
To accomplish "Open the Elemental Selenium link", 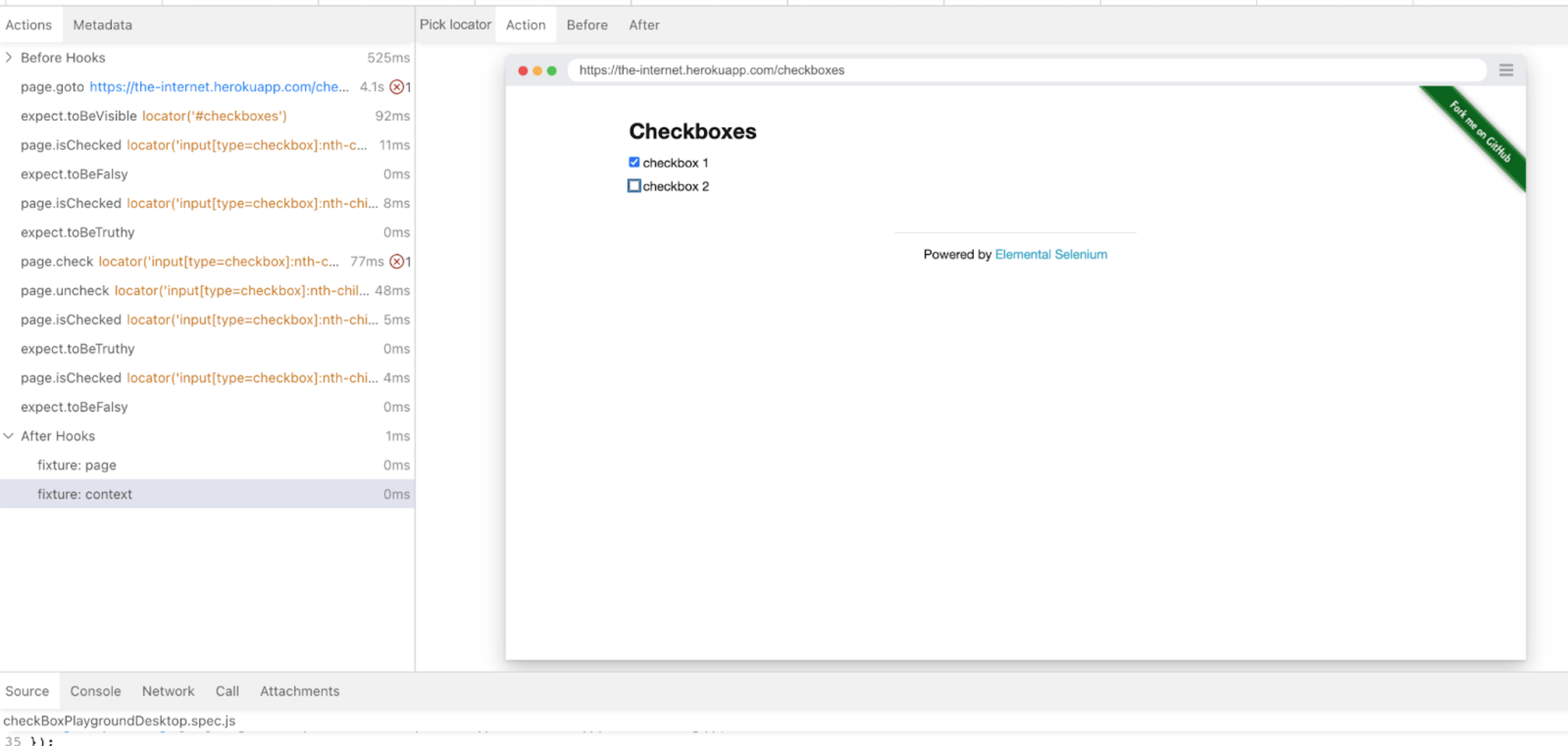I will click(x=1050, y=255).
